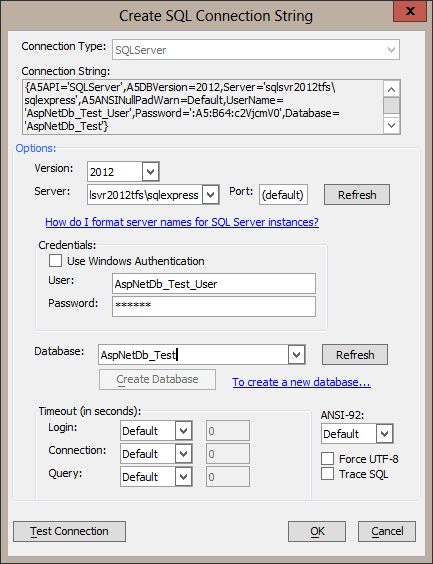The image size is (433, 564).
Task: Click the Refresh button next to Port
Action: point(357,195)
